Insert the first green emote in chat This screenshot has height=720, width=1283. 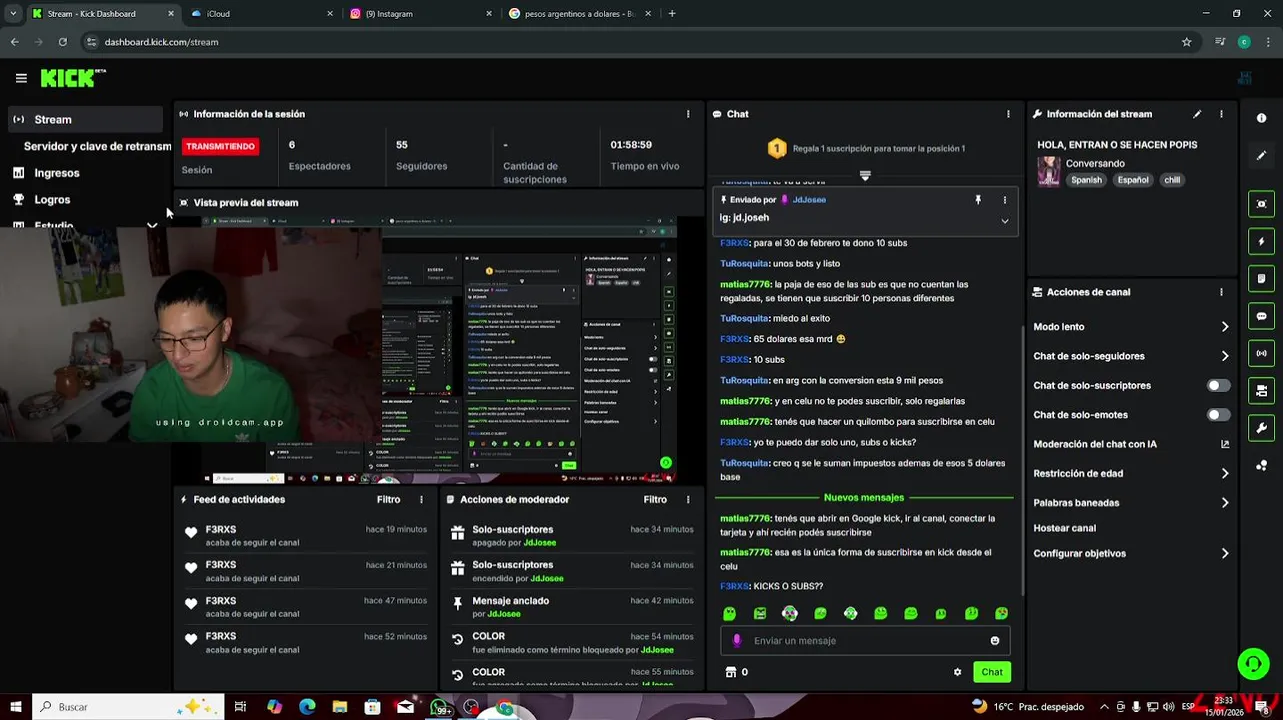tap(729, 613)
